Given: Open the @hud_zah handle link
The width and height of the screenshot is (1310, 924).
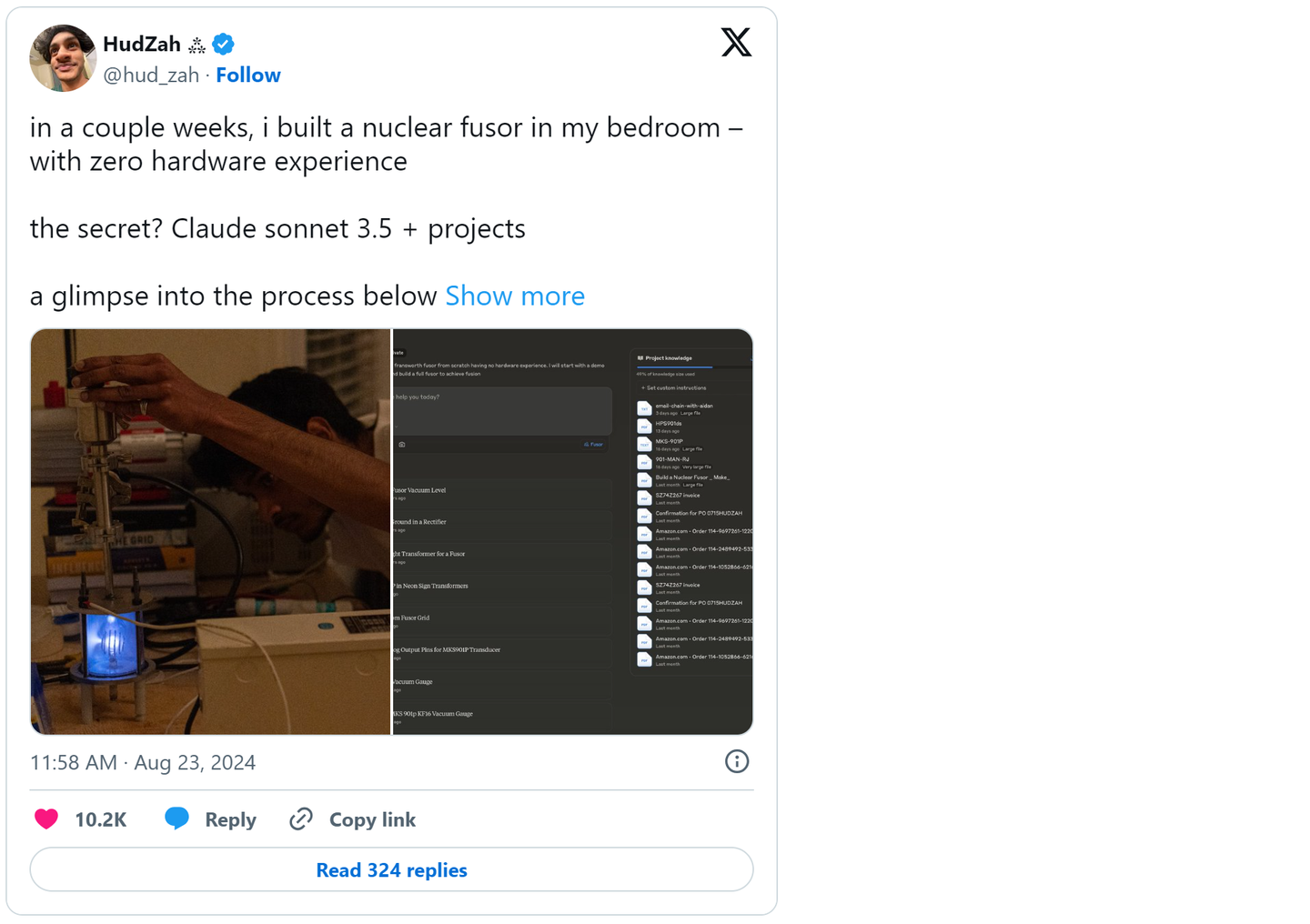Looking at the screenshot, I should click(151, 75).
